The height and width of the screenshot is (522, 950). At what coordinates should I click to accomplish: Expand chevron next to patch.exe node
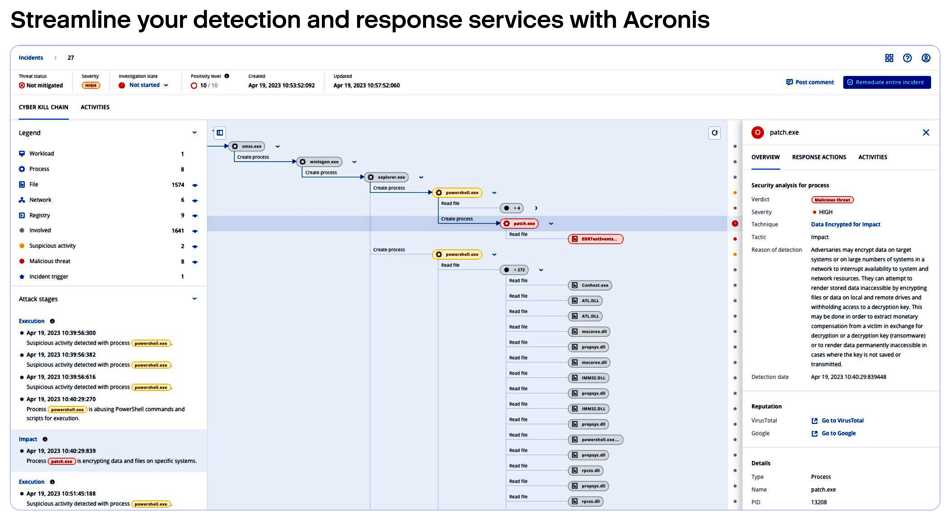(x=551, y=224)
